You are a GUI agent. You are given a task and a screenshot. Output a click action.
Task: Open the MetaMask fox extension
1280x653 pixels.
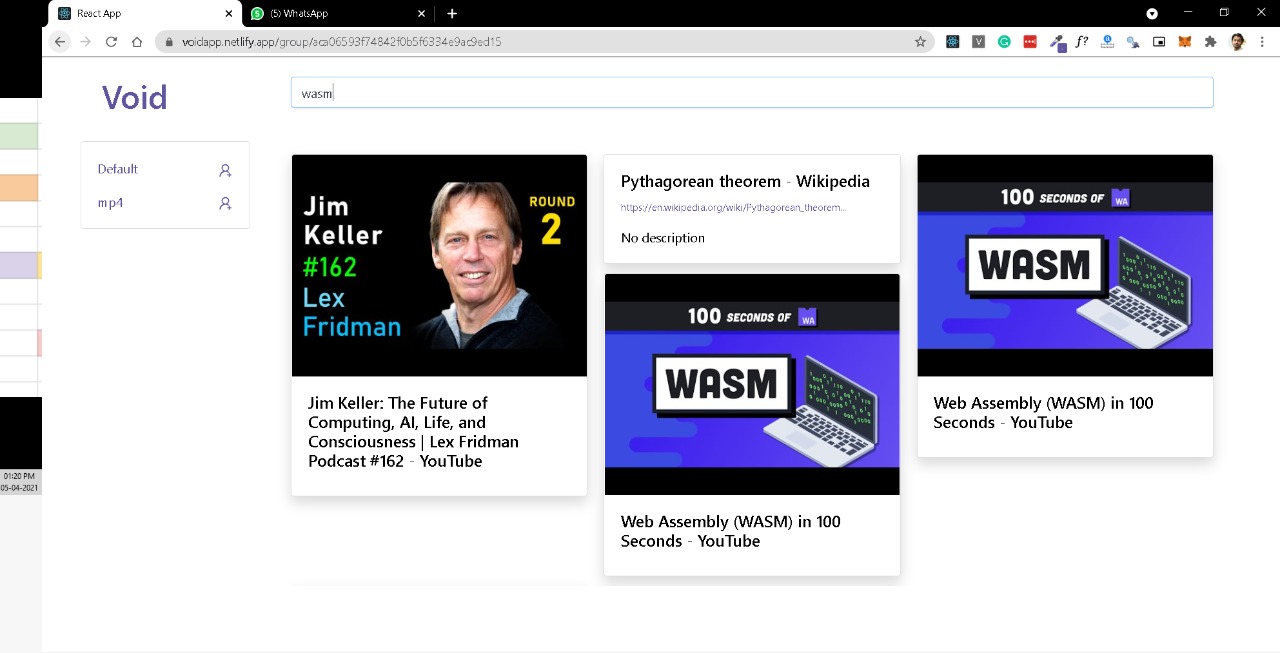[1185, 42]
